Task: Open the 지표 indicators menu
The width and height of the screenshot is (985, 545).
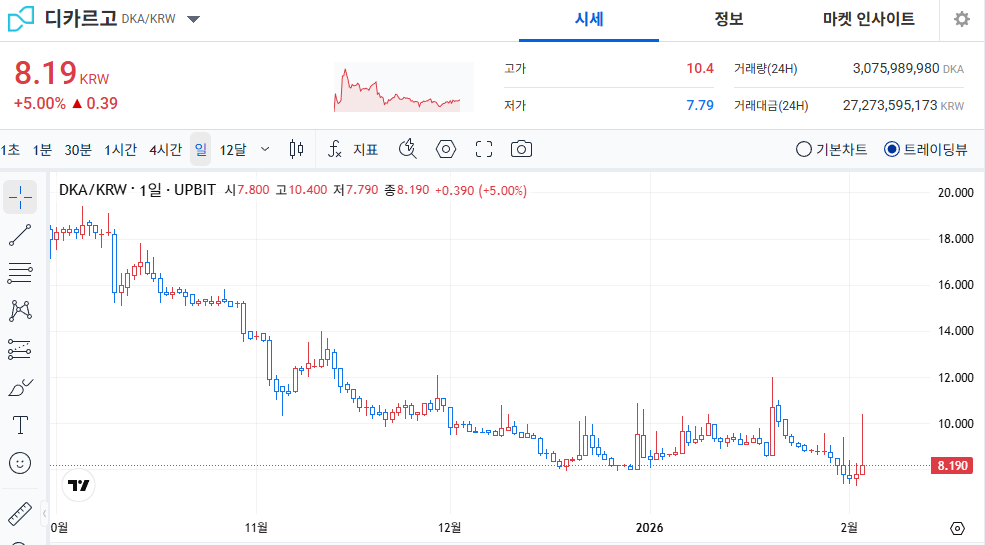Action: coord(354,149)
